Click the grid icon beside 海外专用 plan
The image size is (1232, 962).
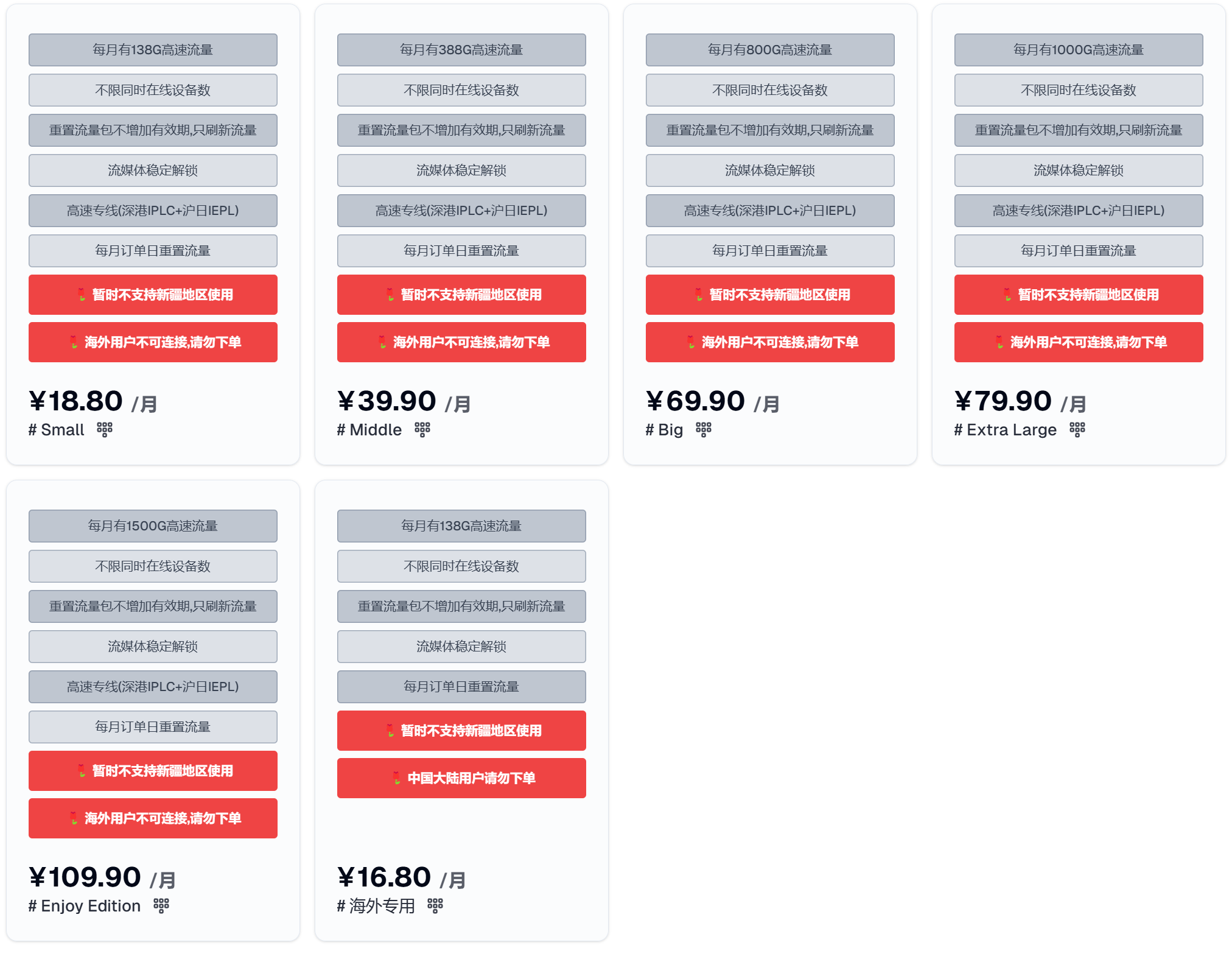(x=435, y=906)
